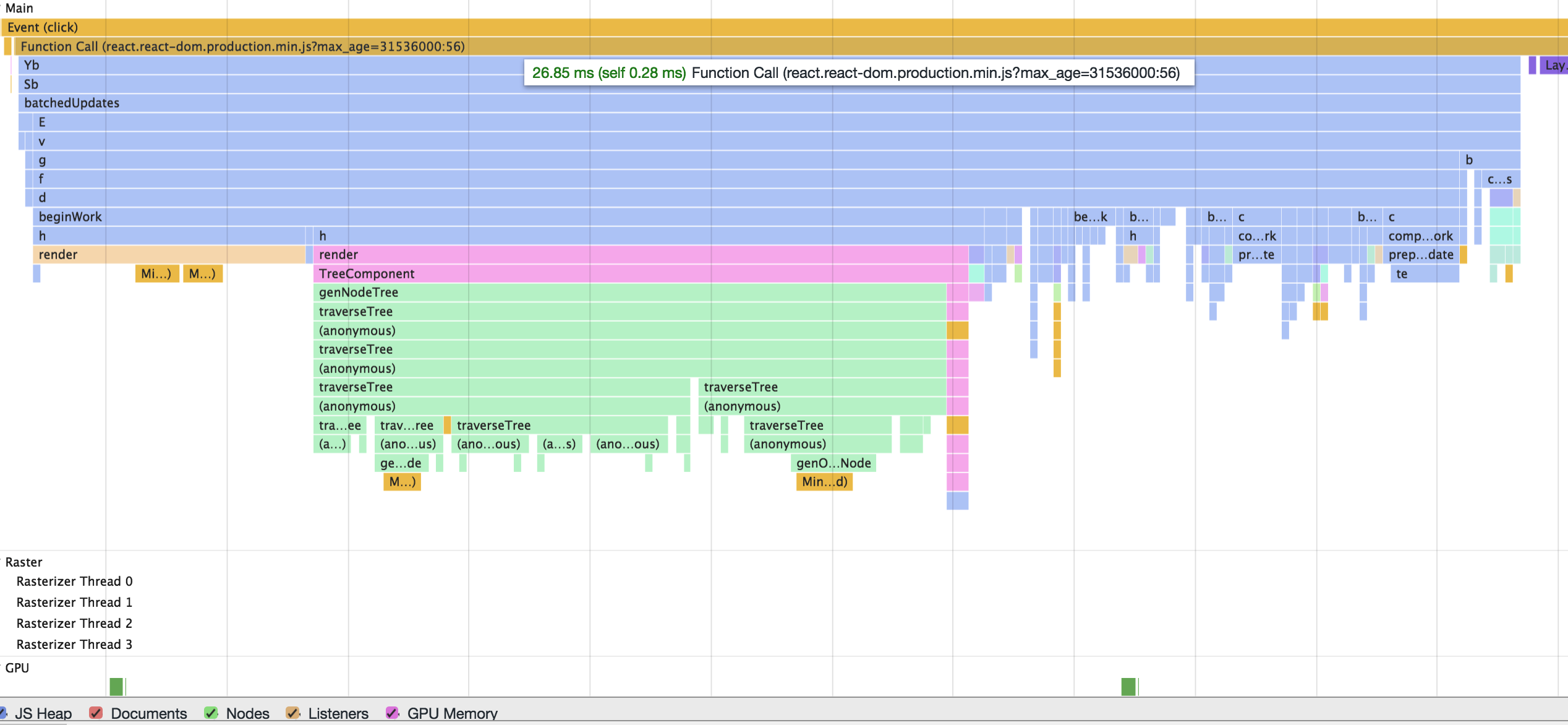
Task: Click the Rasterizer Thread 0 row
Action: [74, 581]
